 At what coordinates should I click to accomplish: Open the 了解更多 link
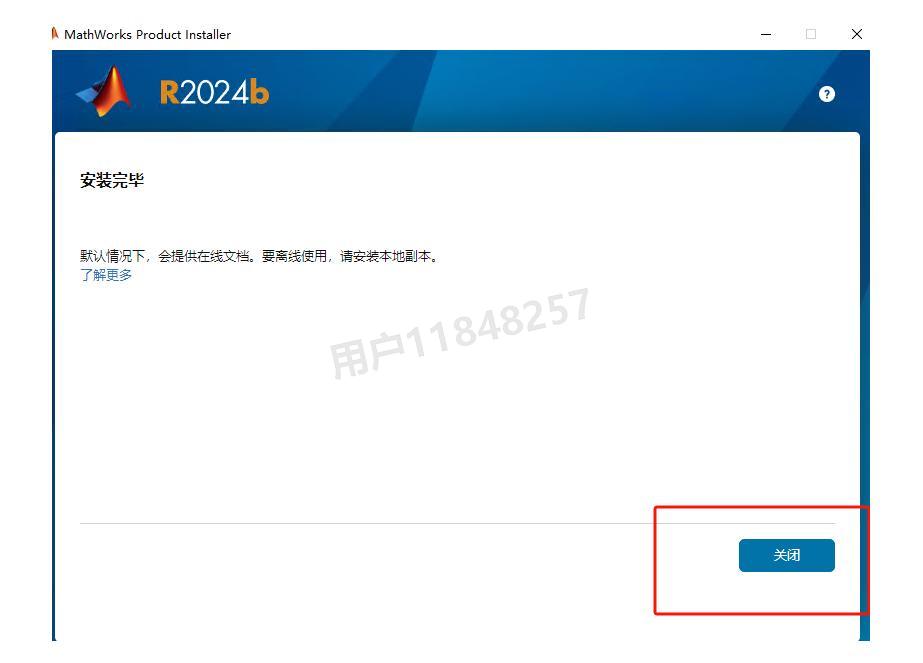(x=106, y=275)
